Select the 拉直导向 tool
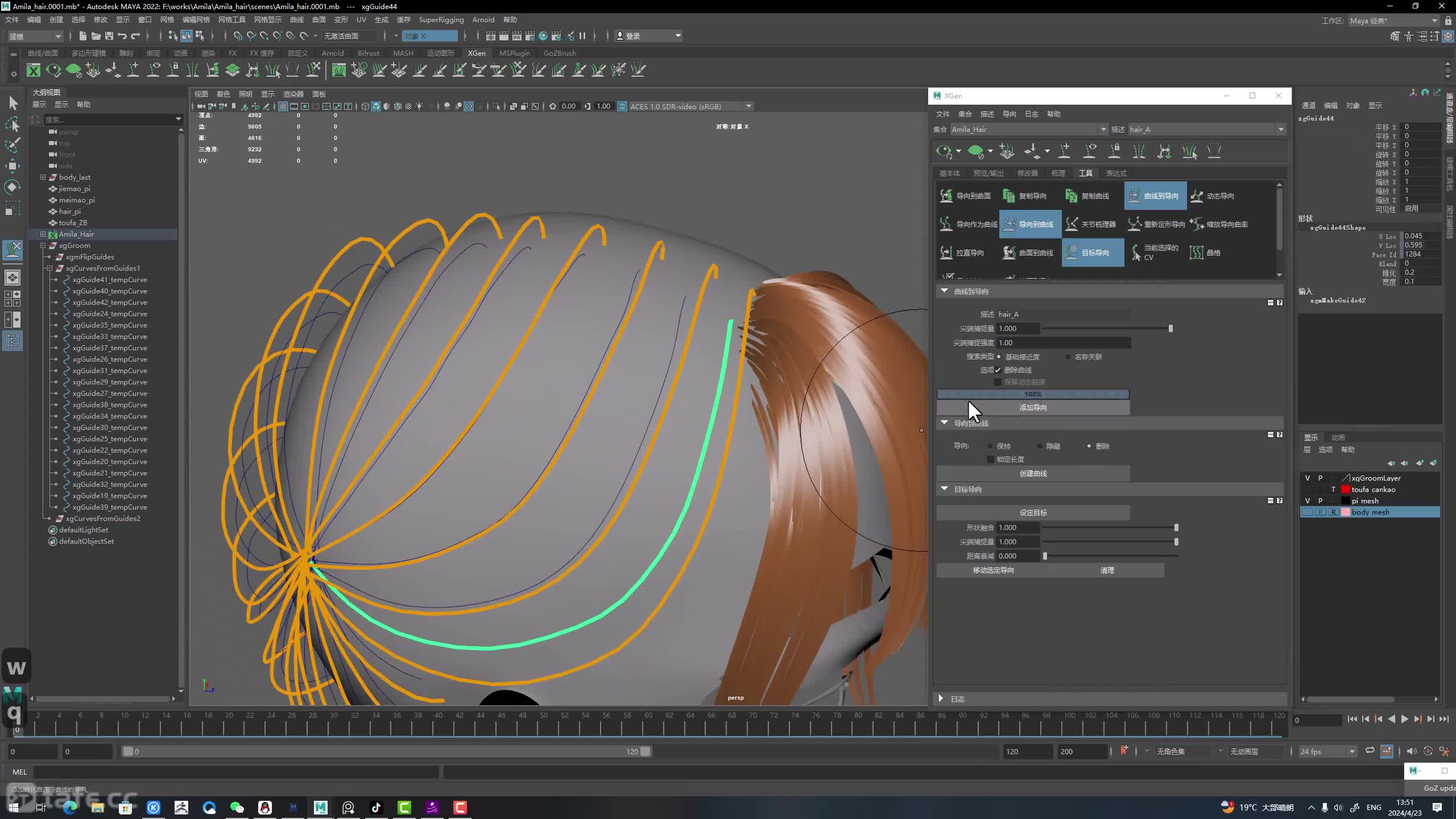Viewport: 1456px width, 819px height. [x=962, y=253]
